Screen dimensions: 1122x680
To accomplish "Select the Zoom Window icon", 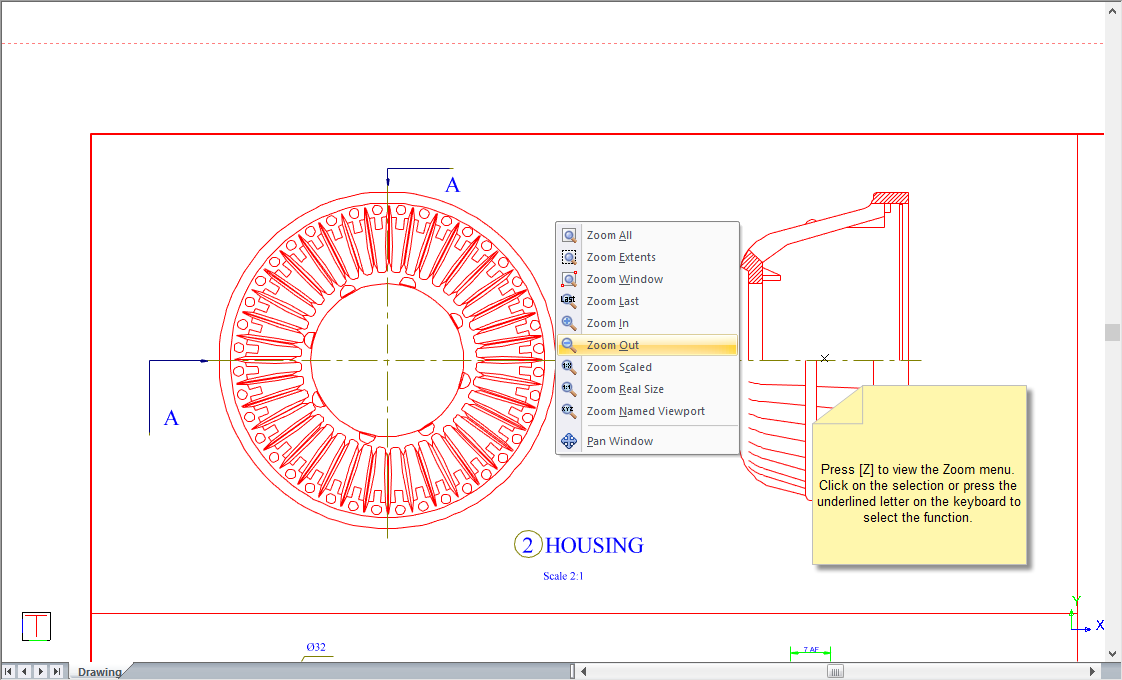I will point(569,280).
